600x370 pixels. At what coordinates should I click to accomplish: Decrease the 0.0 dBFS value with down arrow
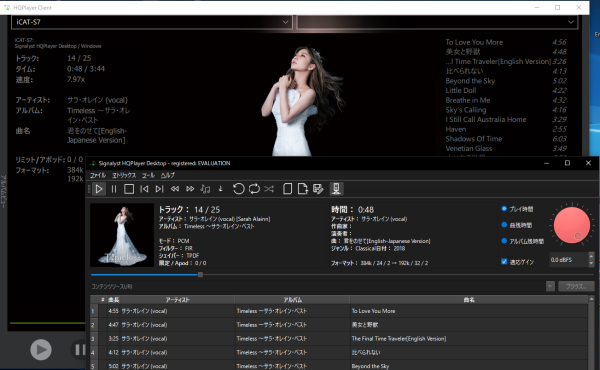click(591, 263)
